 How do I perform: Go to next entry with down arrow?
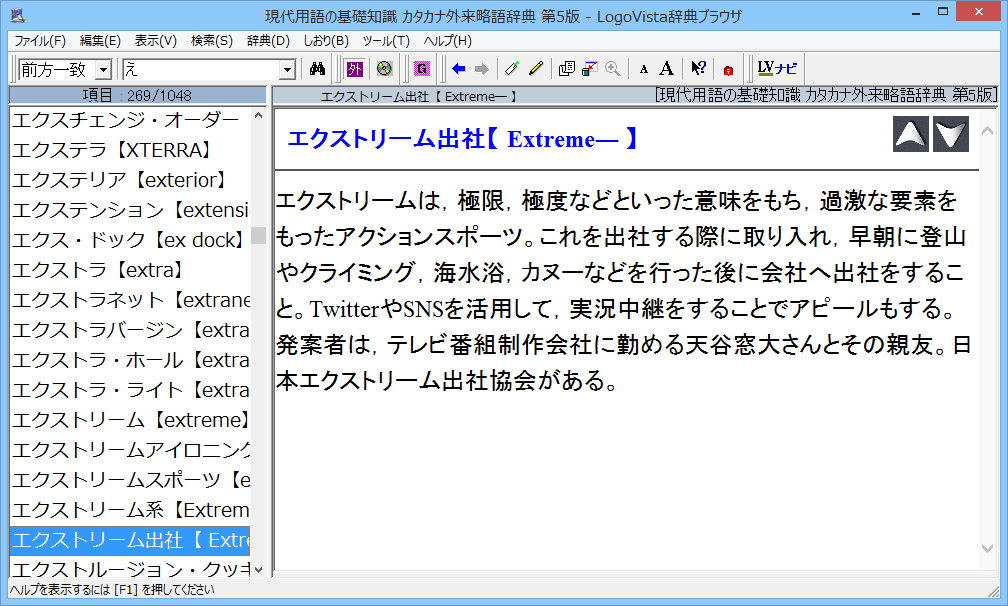click(x=950, y=135)
